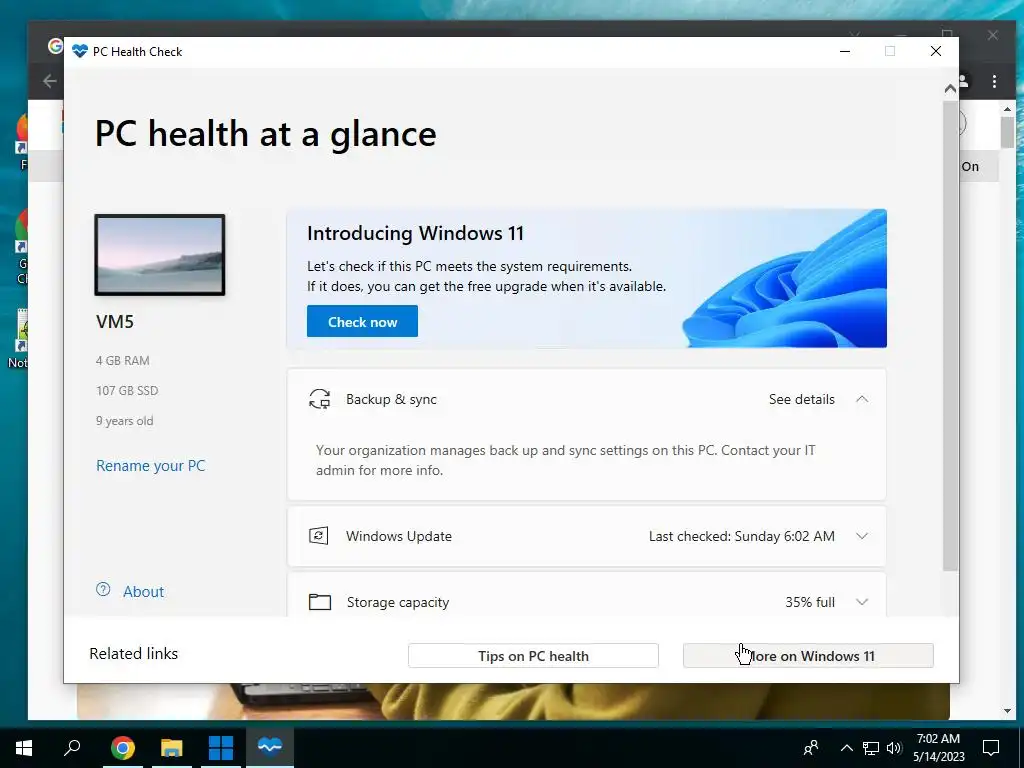The width and height of the screenshot is (1024, 768).
Task: Click the Windows Update icon
Action: coord(319,536)
